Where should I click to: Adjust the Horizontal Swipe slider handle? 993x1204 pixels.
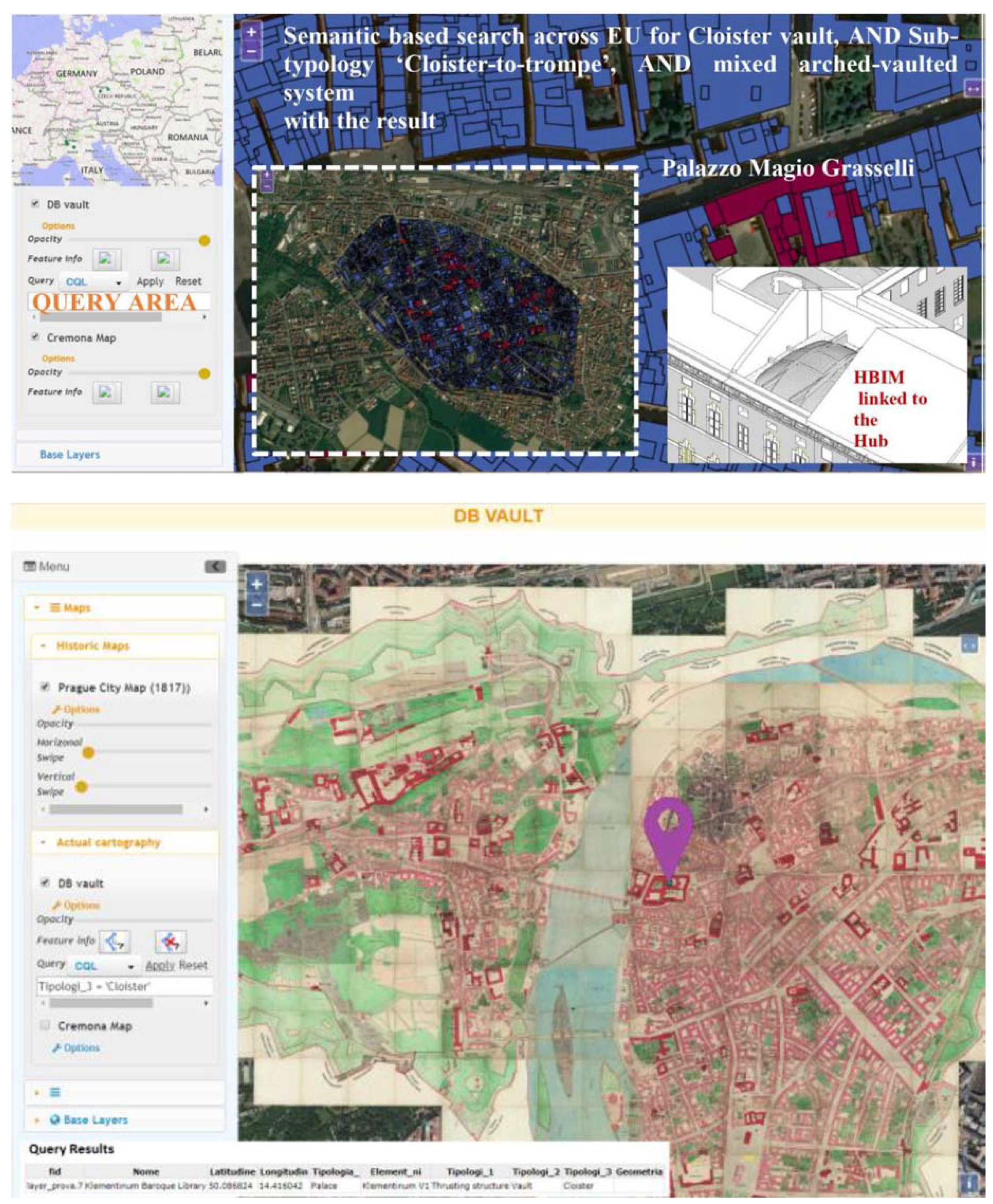(x=88, y=753)
